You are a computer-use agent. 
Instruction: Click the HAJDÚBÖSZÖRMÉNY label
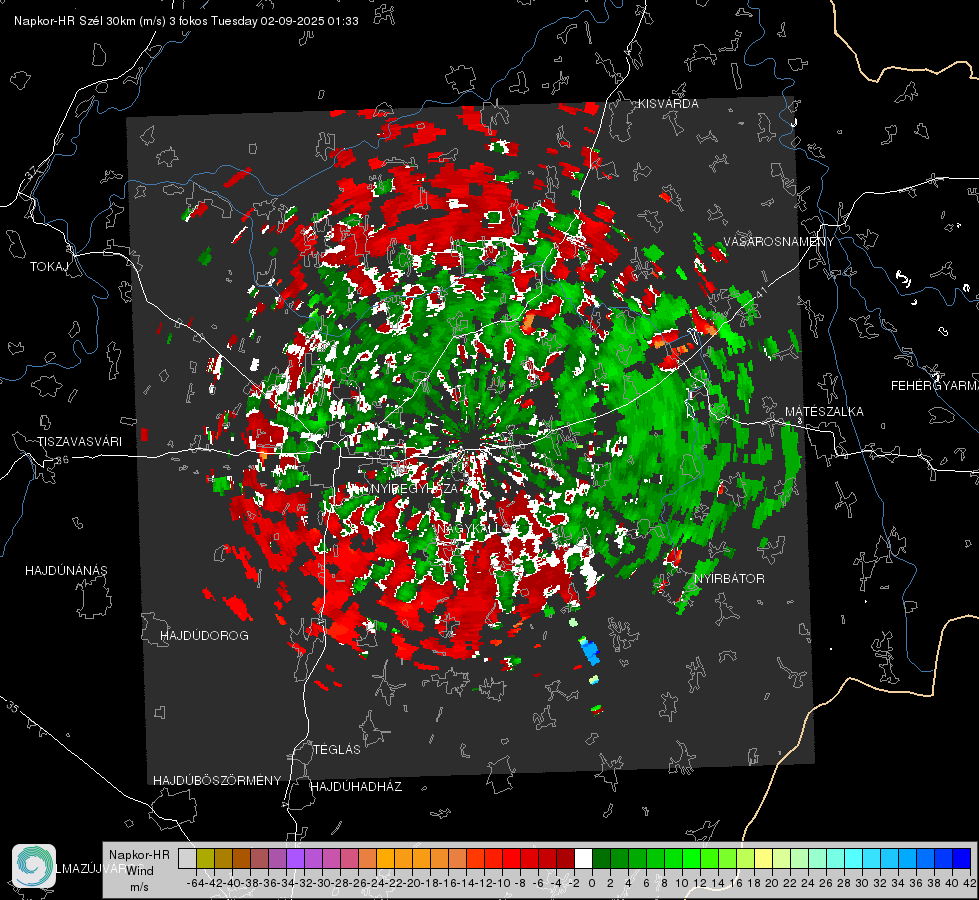217,781
